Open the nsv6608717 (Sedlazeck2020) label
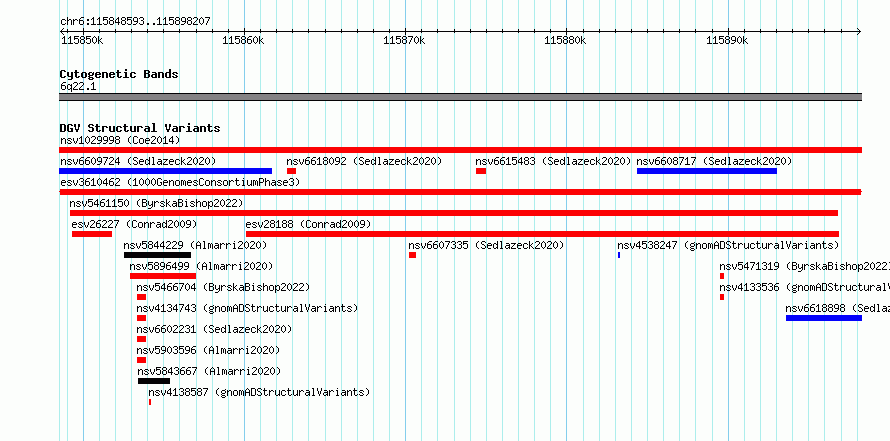The image size is (890, 441). tap(714, 161)
